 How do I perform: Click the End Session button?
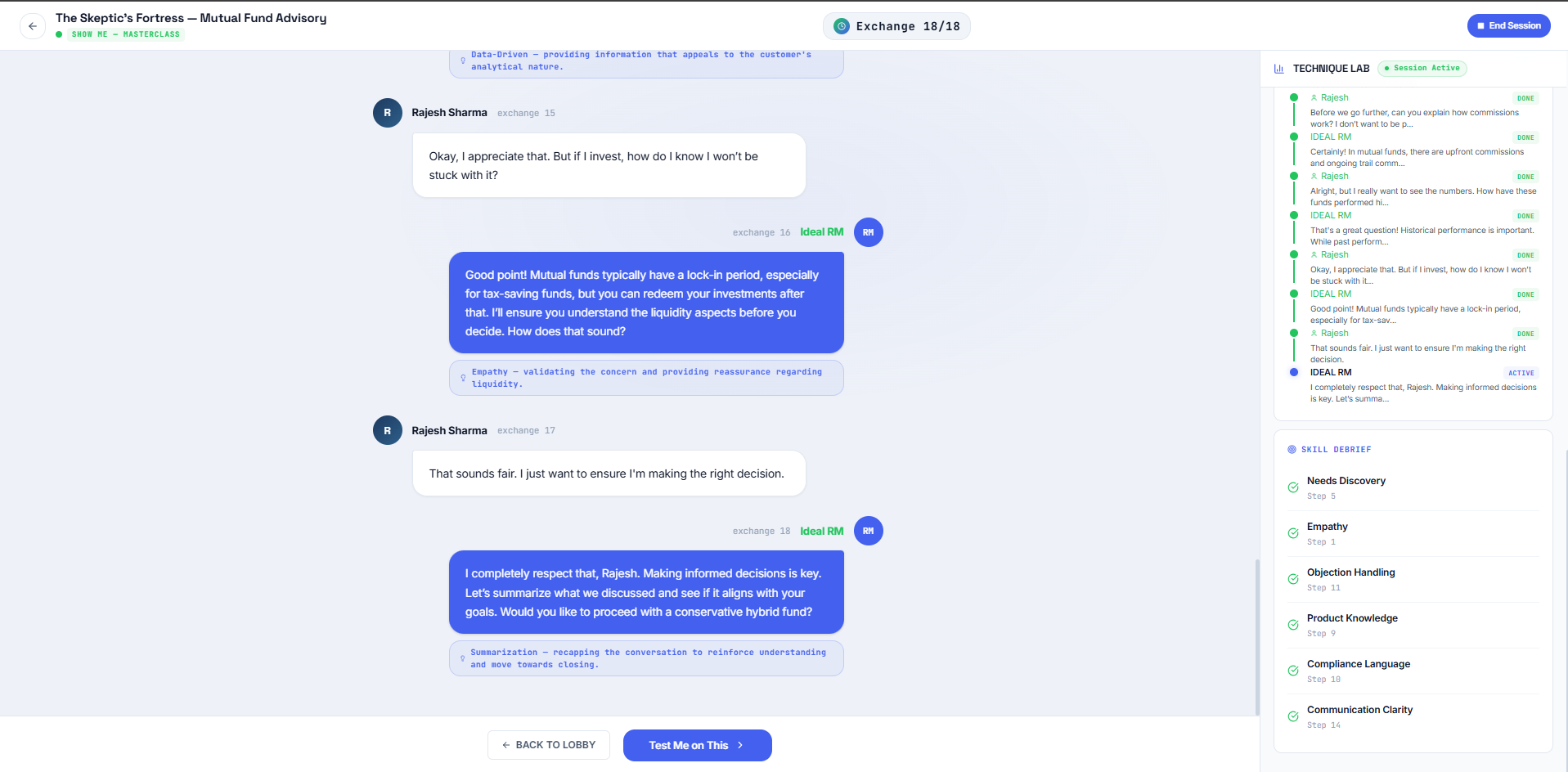1508,25
